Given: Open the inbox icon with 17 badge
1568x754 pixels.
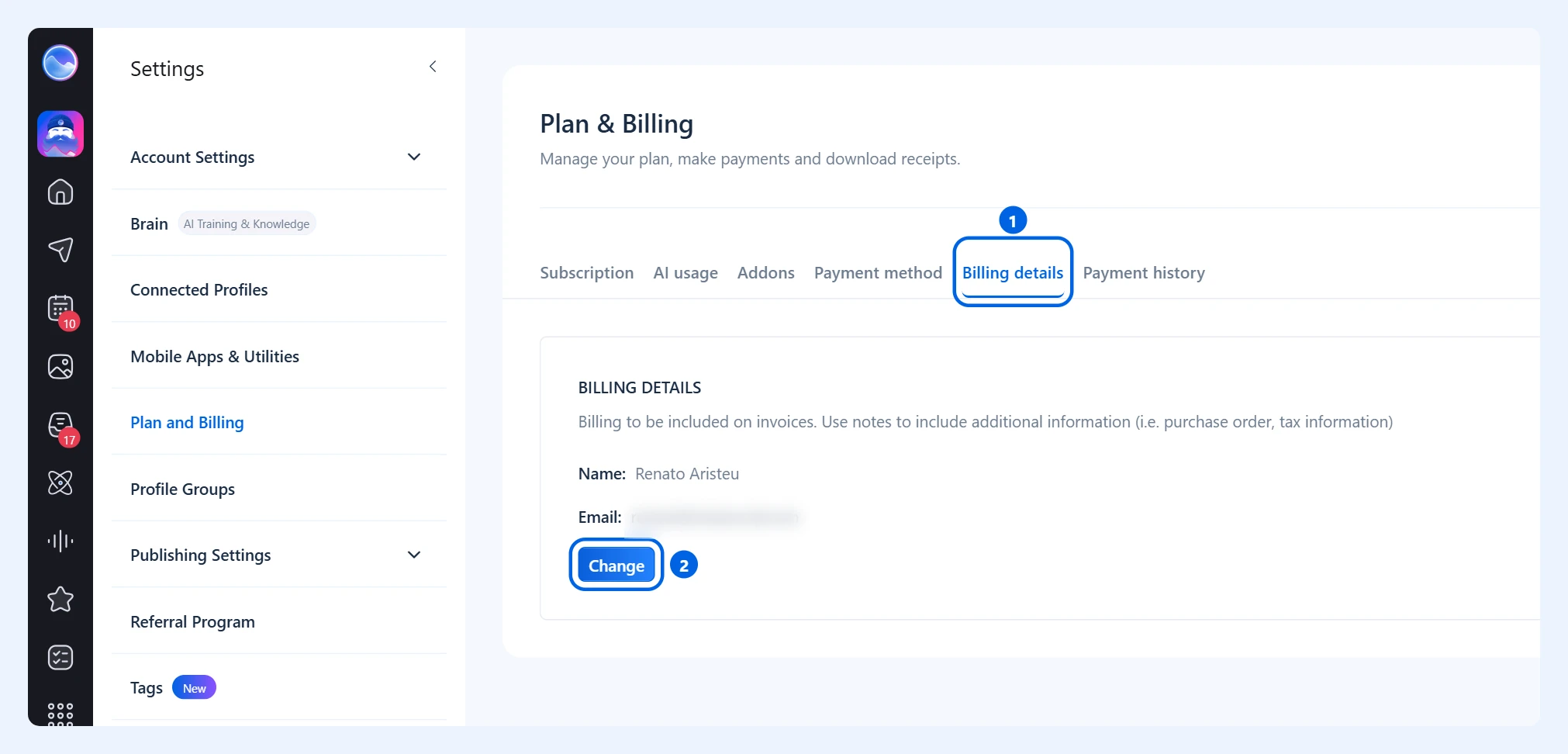Looking at the screenshot, I should [x=60, y=425].
